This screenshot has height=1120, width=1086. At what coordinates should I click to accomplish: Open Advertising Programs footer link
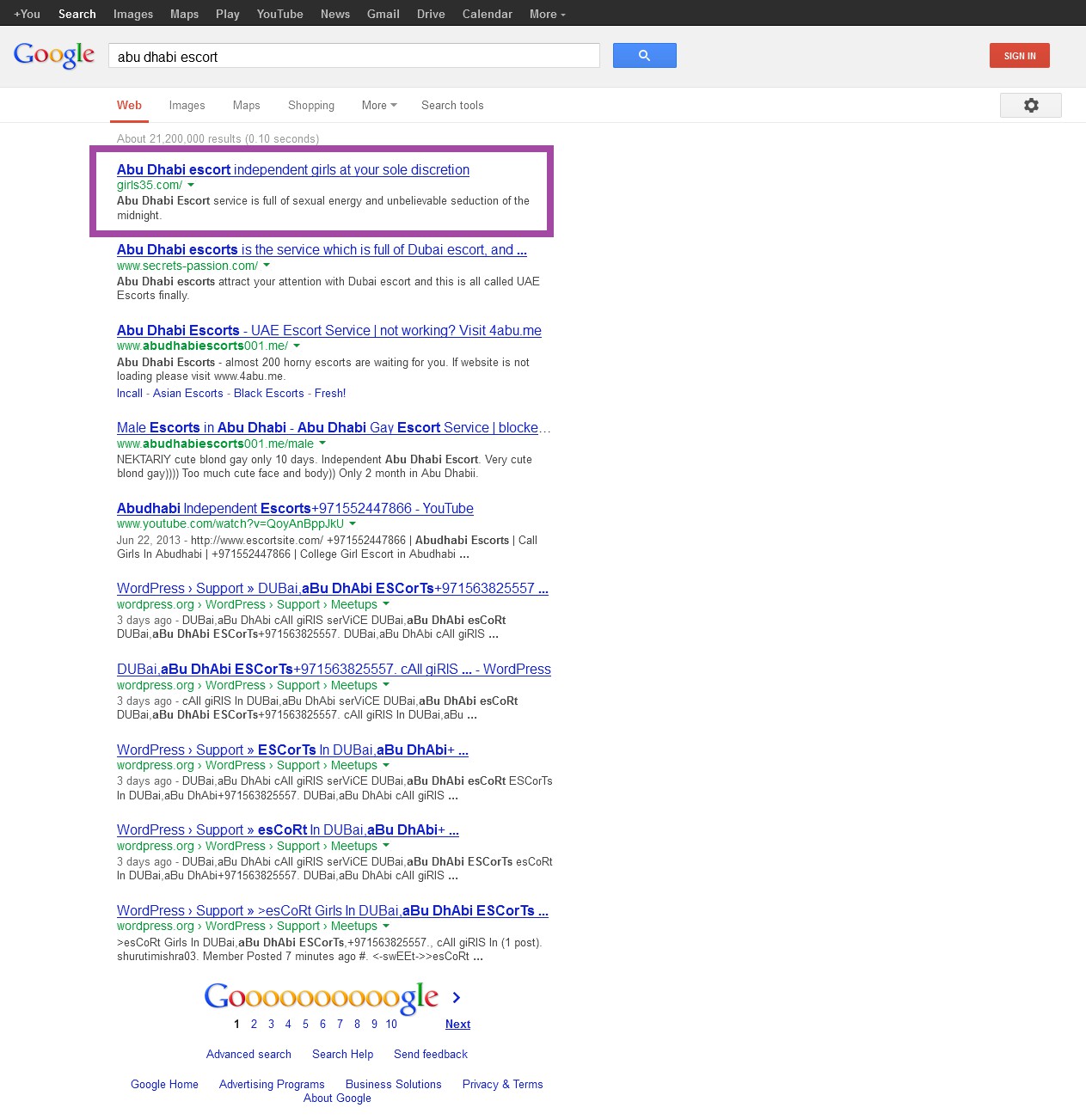click(x=272, y=1084)
